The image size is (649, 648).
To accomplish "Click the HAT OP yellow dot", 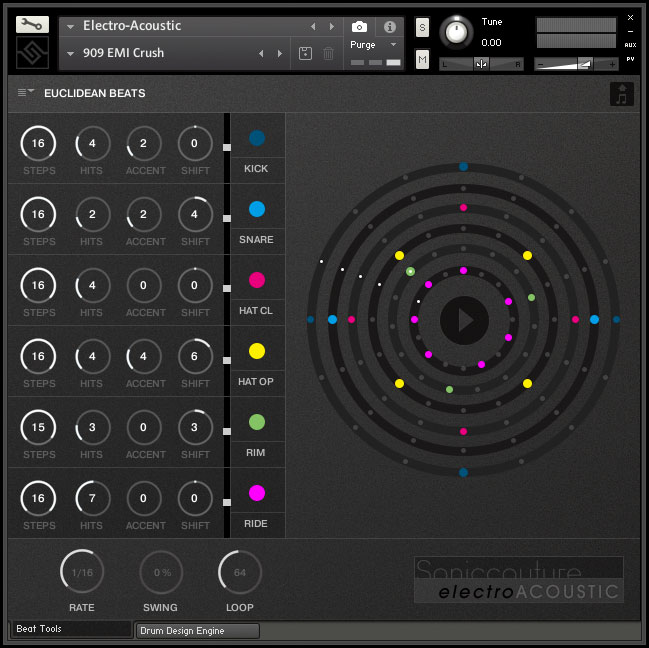I will click(257, 351).
